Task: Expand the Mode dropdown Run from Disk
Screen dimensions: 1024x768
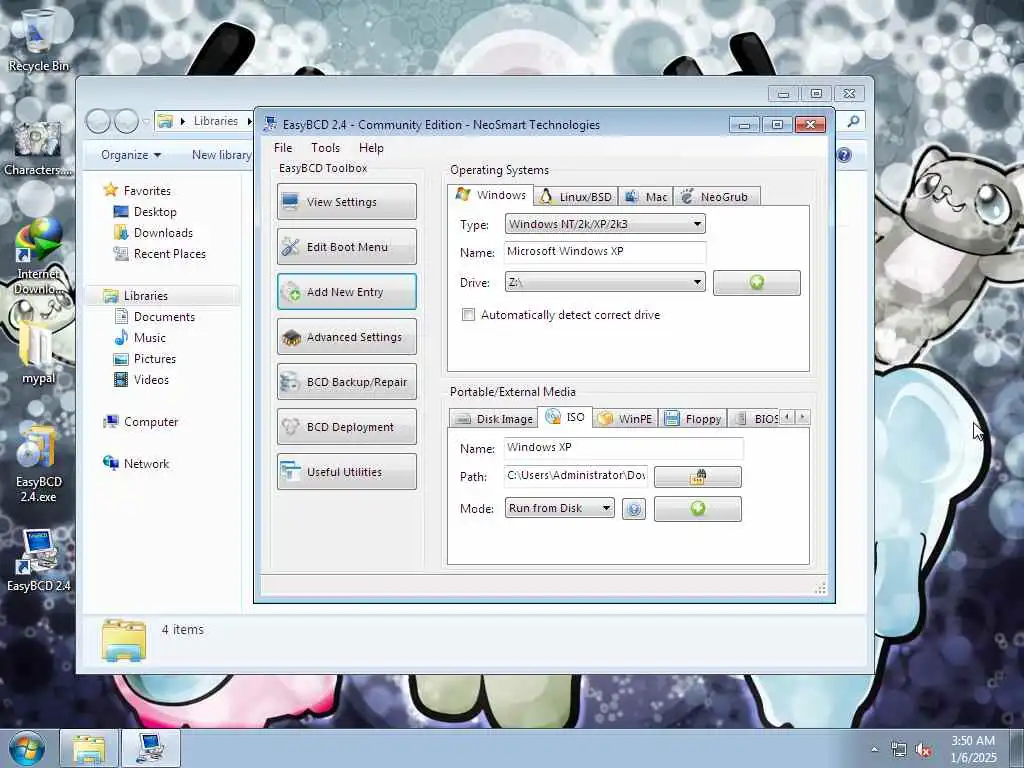Action: coord(560,508)
